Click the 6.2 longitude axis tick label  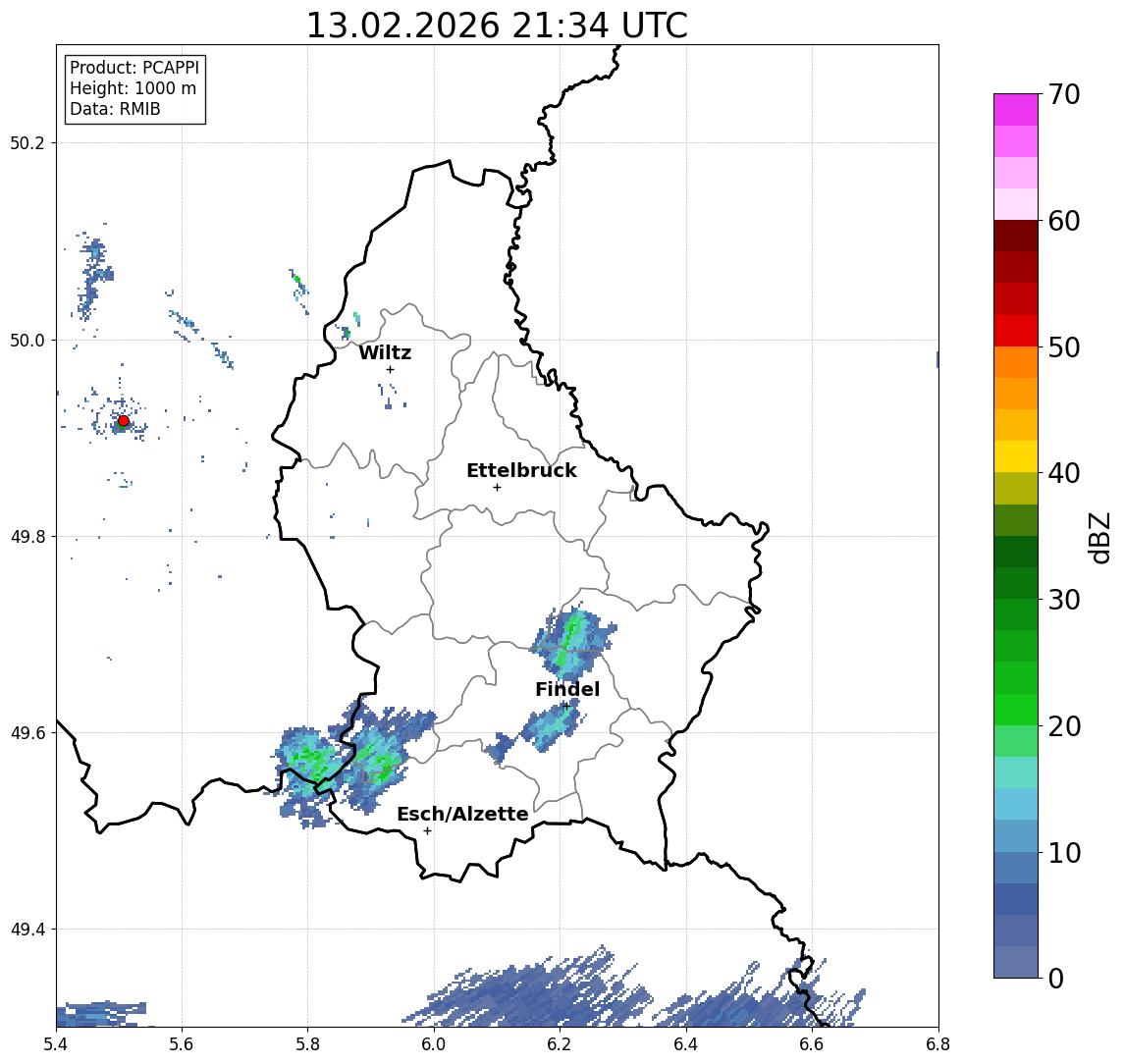pos(560,1044)
